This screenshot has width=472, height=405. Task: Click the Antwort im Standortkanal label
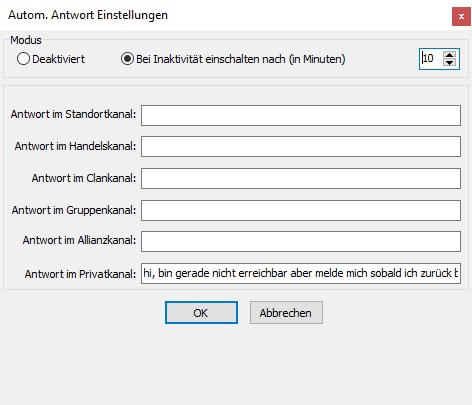tap(73, 114)
